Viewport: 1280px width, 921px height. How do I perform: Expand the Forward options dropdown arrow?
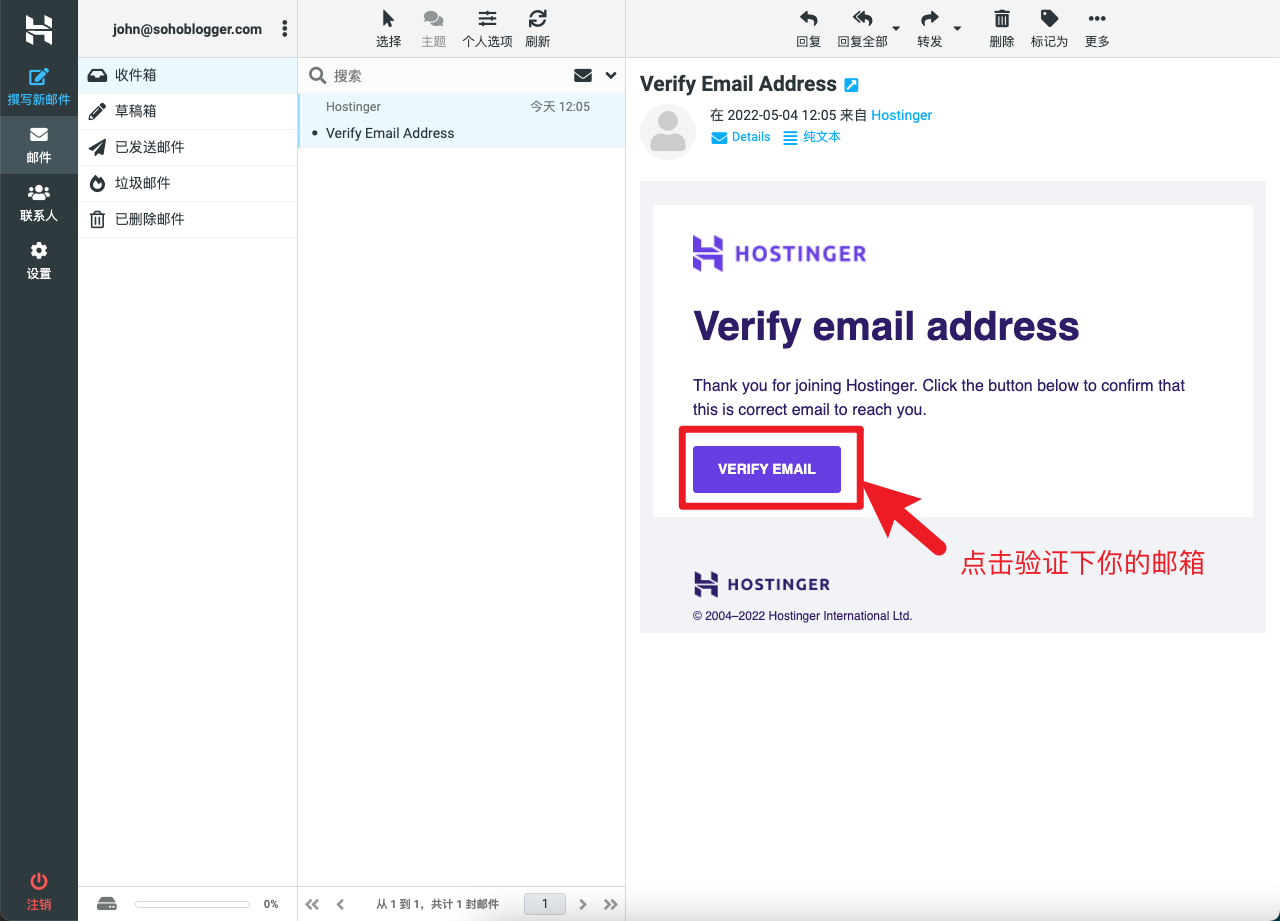(x=957, y=28)
